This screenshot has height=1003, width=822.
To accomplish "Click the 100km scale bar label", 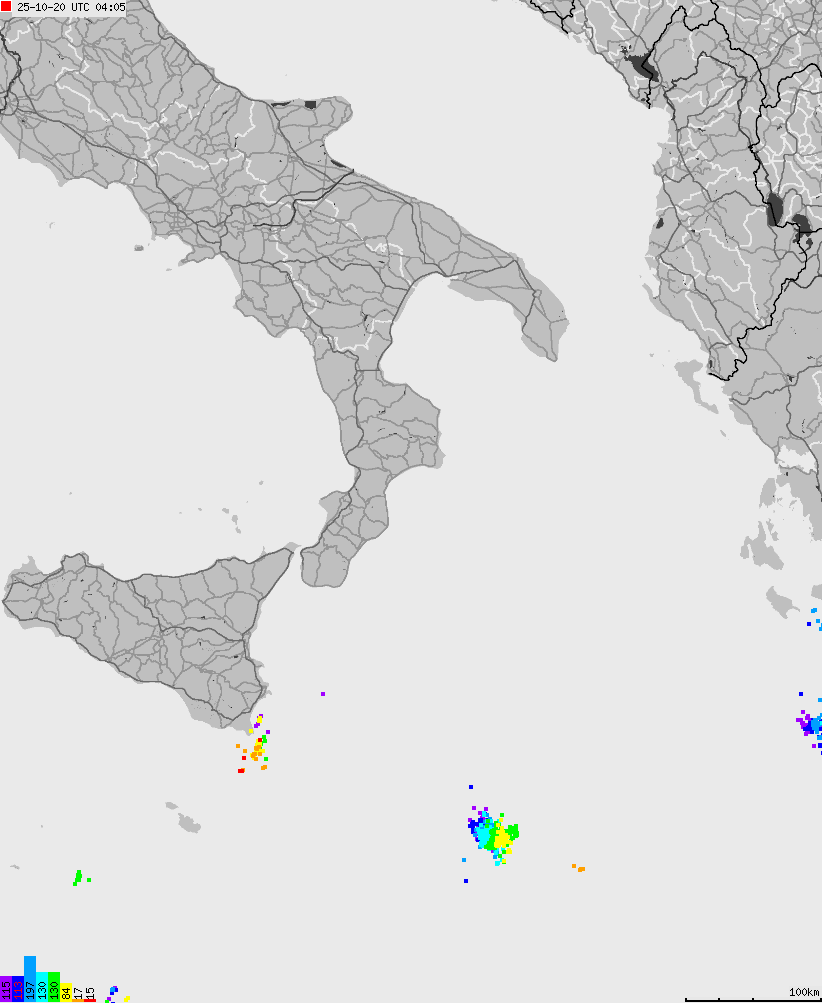I will point(803,992).
